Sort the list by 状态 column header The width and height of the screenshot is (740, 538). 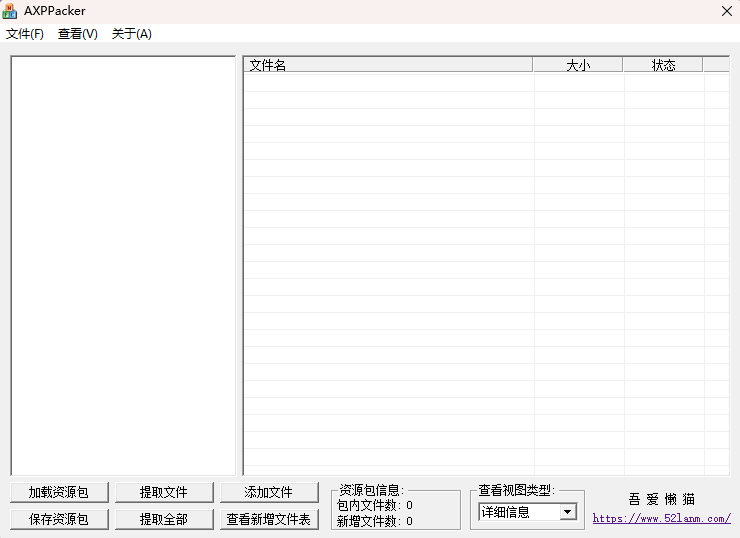click(663, 65)
